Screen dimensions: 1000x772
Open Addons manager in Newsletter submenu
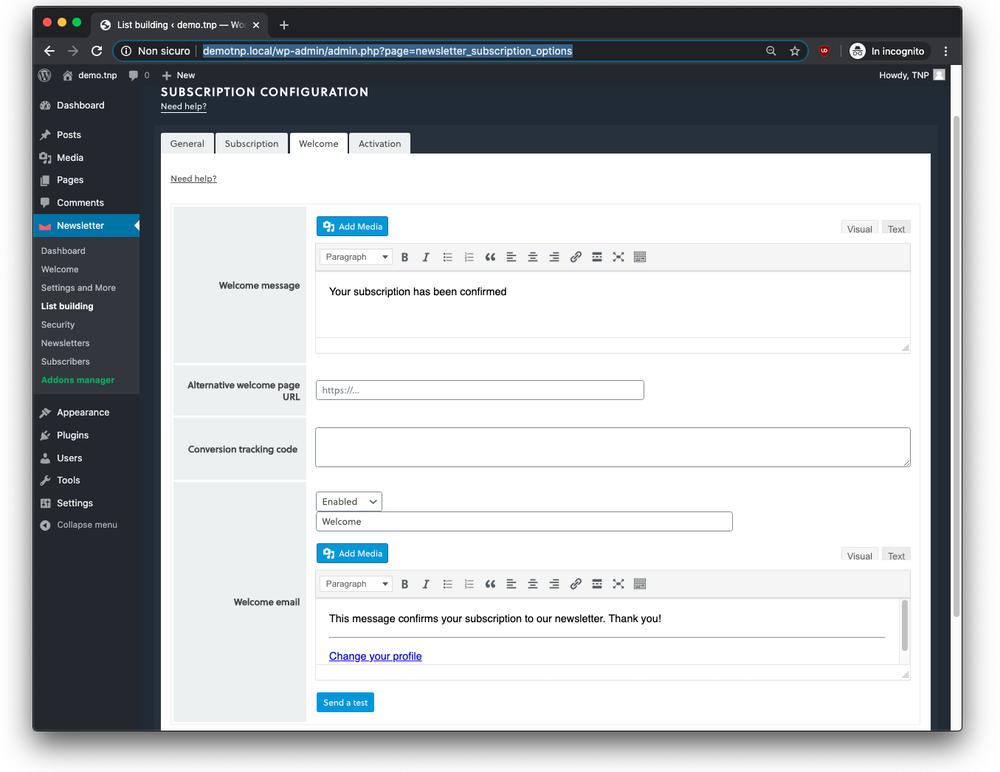[x=78, y=380]
